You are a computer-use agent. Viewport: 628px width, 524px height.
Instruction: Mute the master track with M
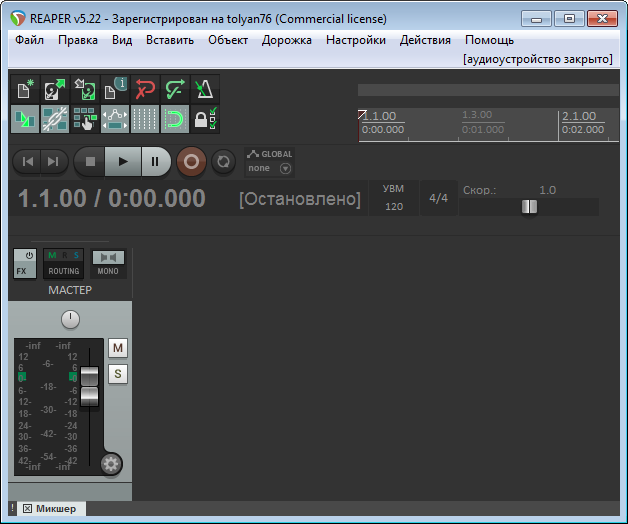(x=118, y=348)
